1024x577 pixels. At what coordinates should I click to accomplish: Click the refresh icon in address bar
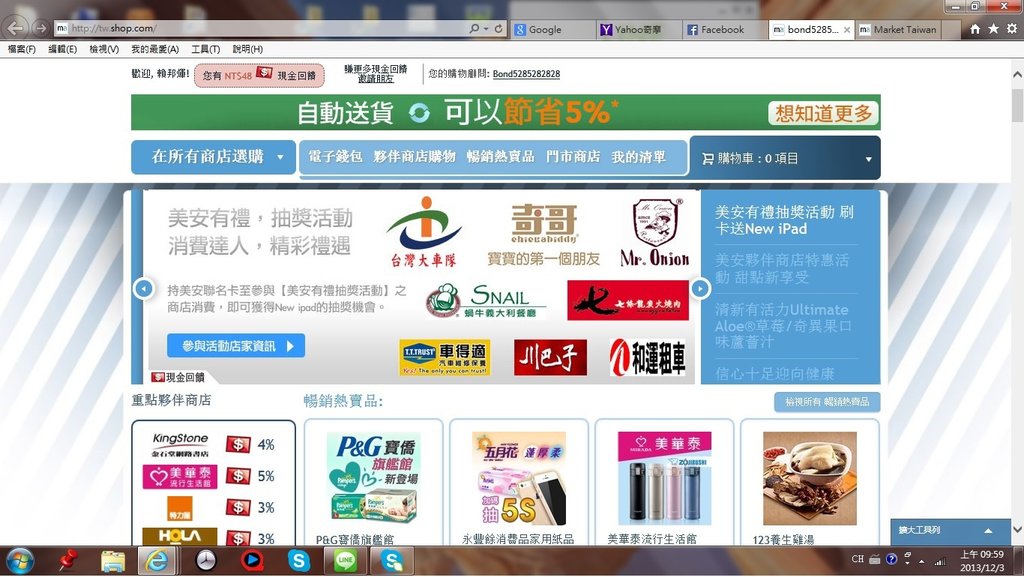498,29
